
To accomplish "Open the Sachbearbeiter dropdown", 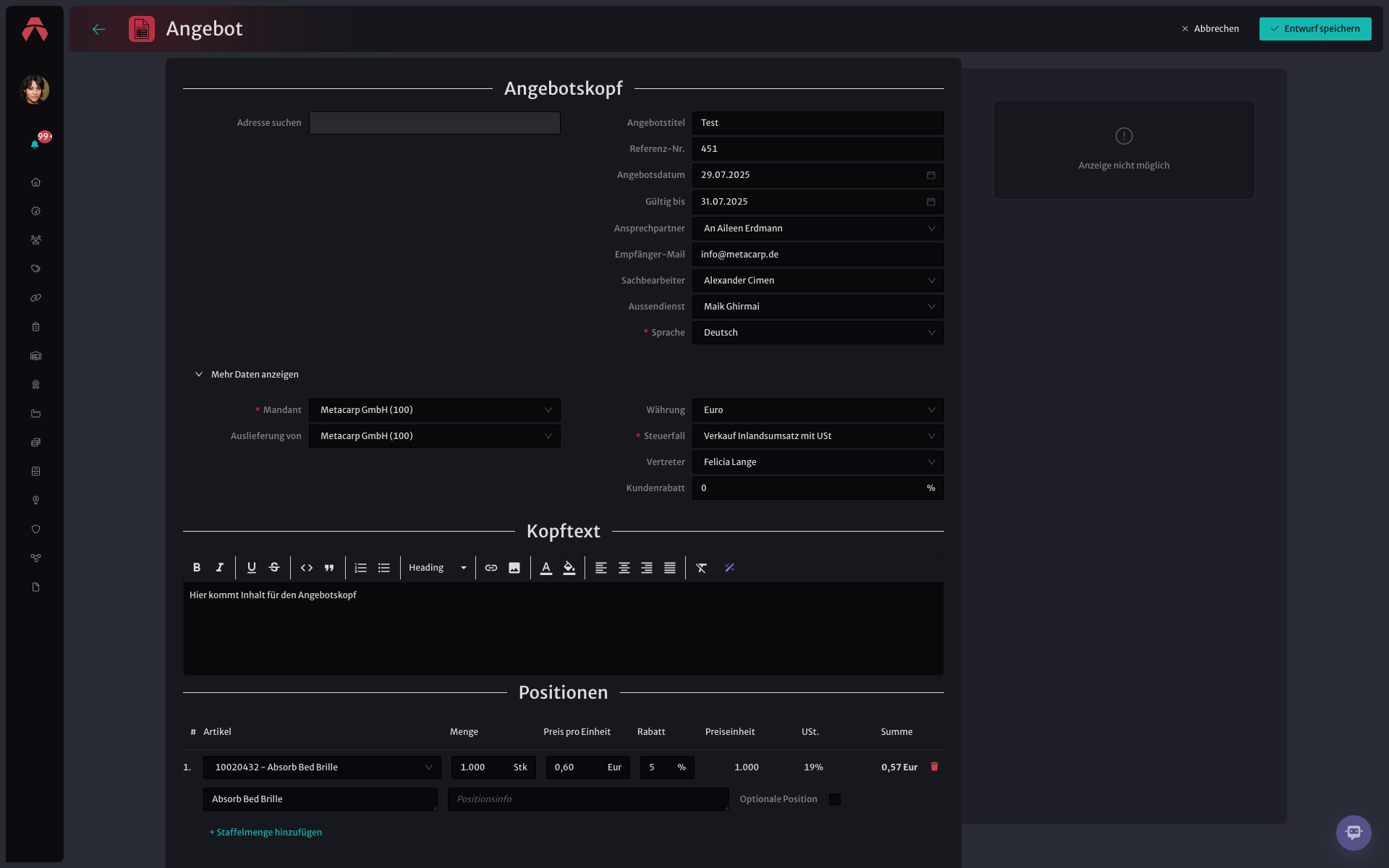I will point(817,281).
